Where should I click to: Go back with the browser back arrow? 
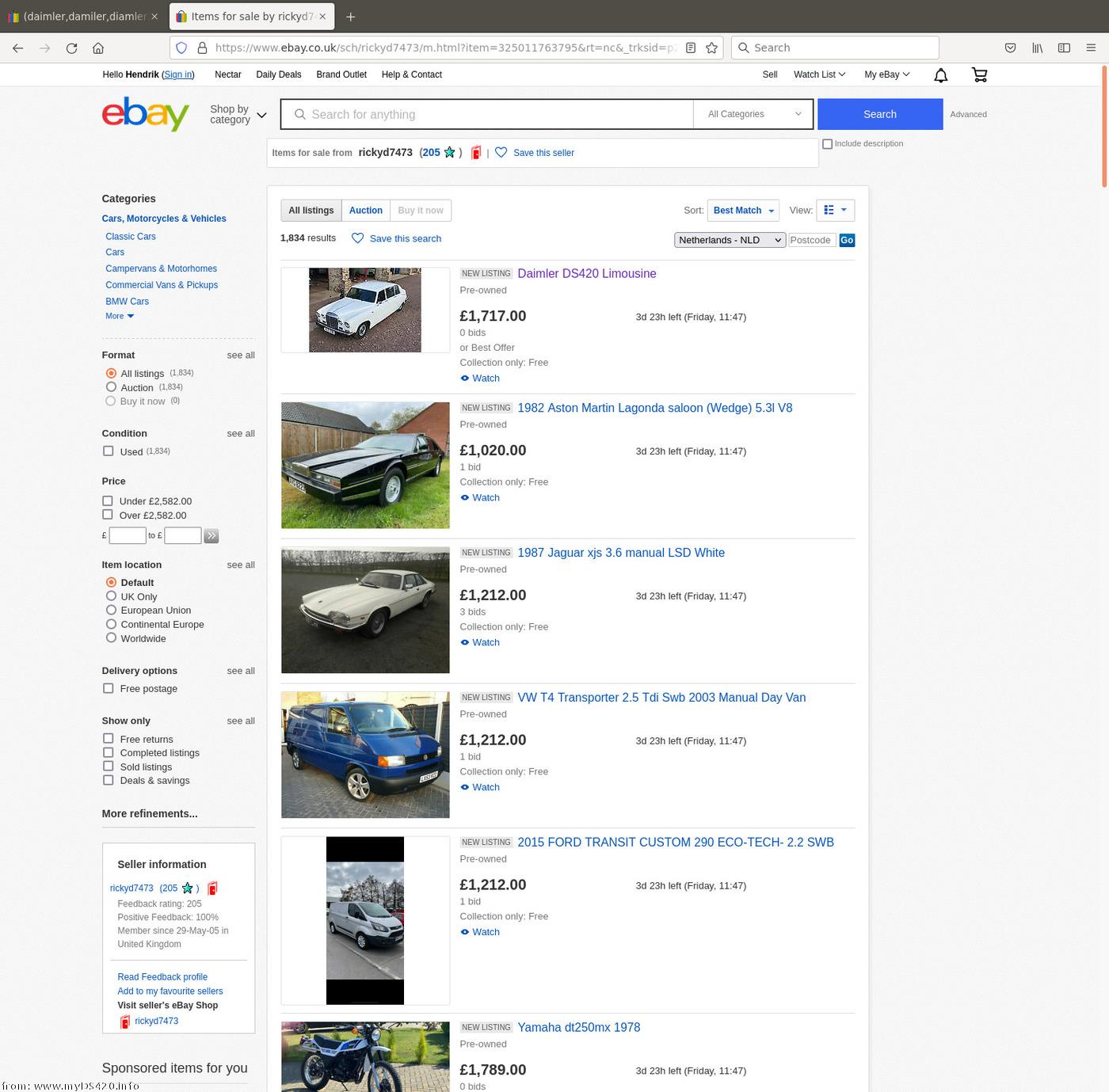(17, 48)
